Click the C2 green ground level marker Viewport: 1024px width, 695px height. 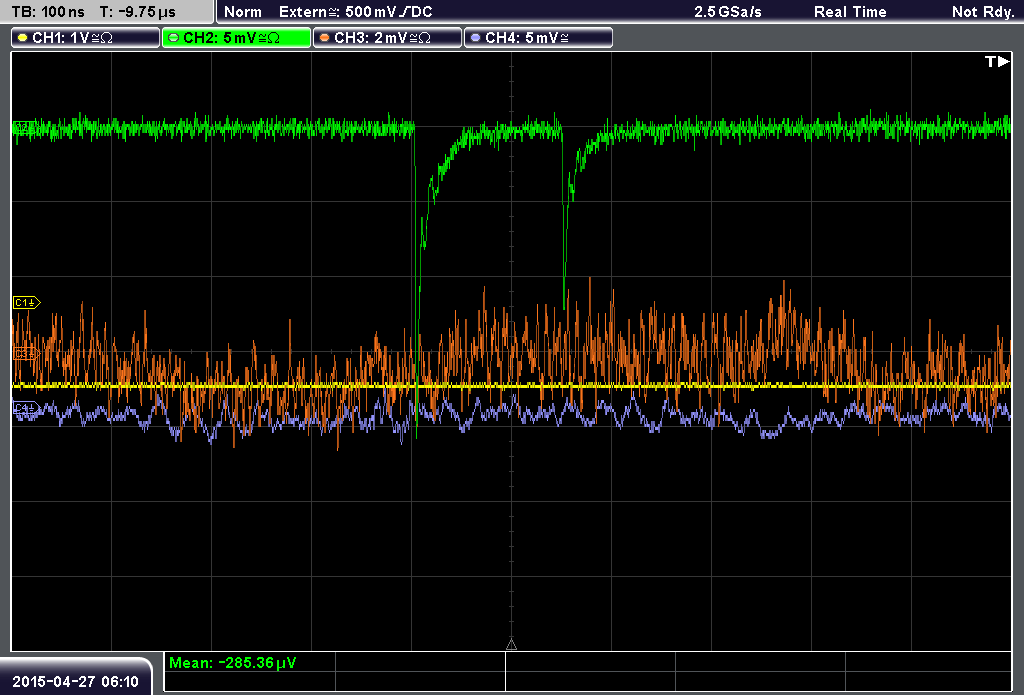click(x=25, y=127)
